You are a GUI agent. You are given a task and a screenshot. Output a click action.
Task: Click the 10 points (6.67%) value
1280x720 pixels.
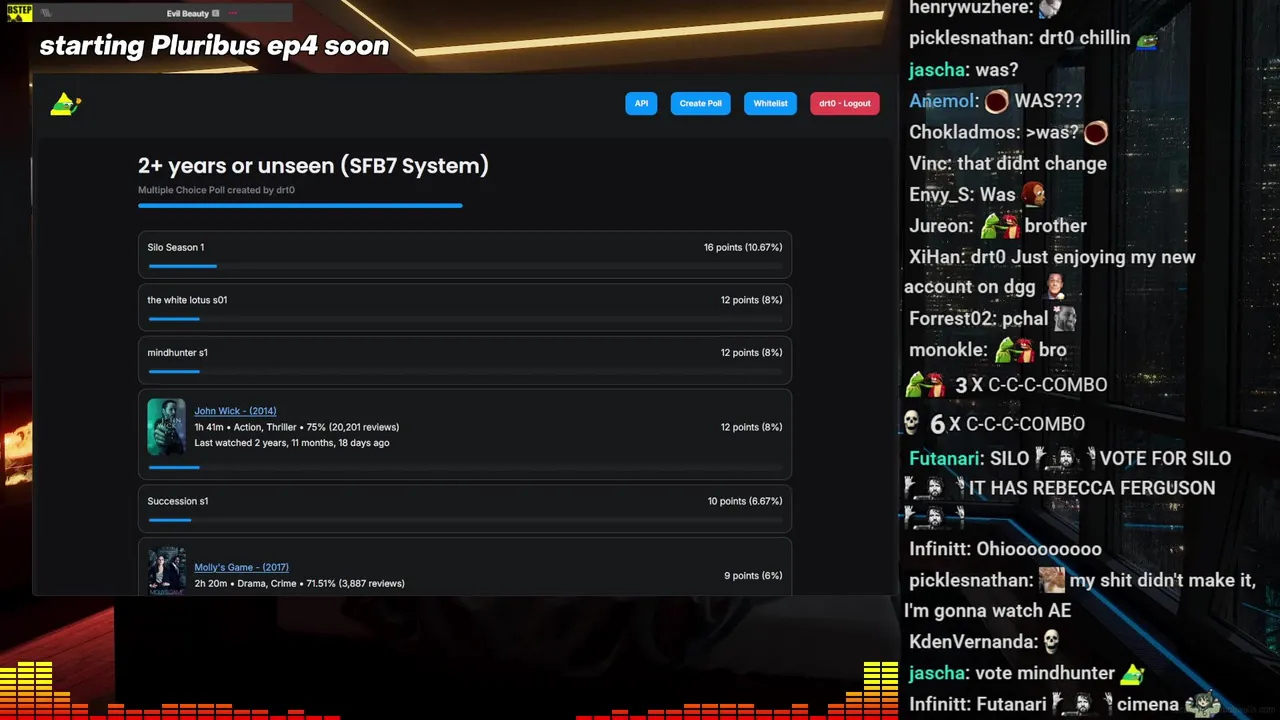tap(745, 501)
